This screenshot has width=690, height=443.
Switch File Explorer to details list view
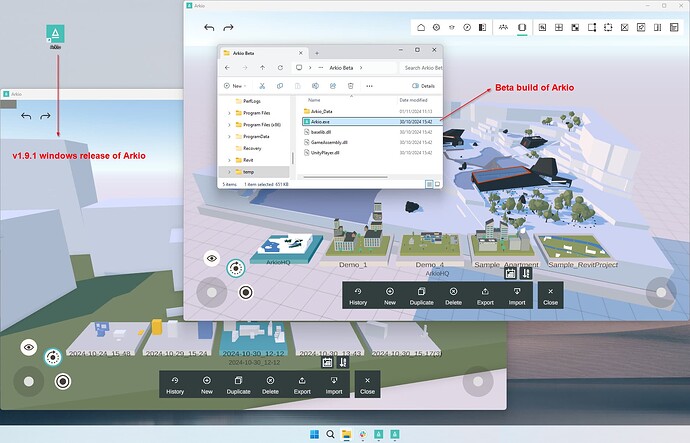tap(429, 184)
